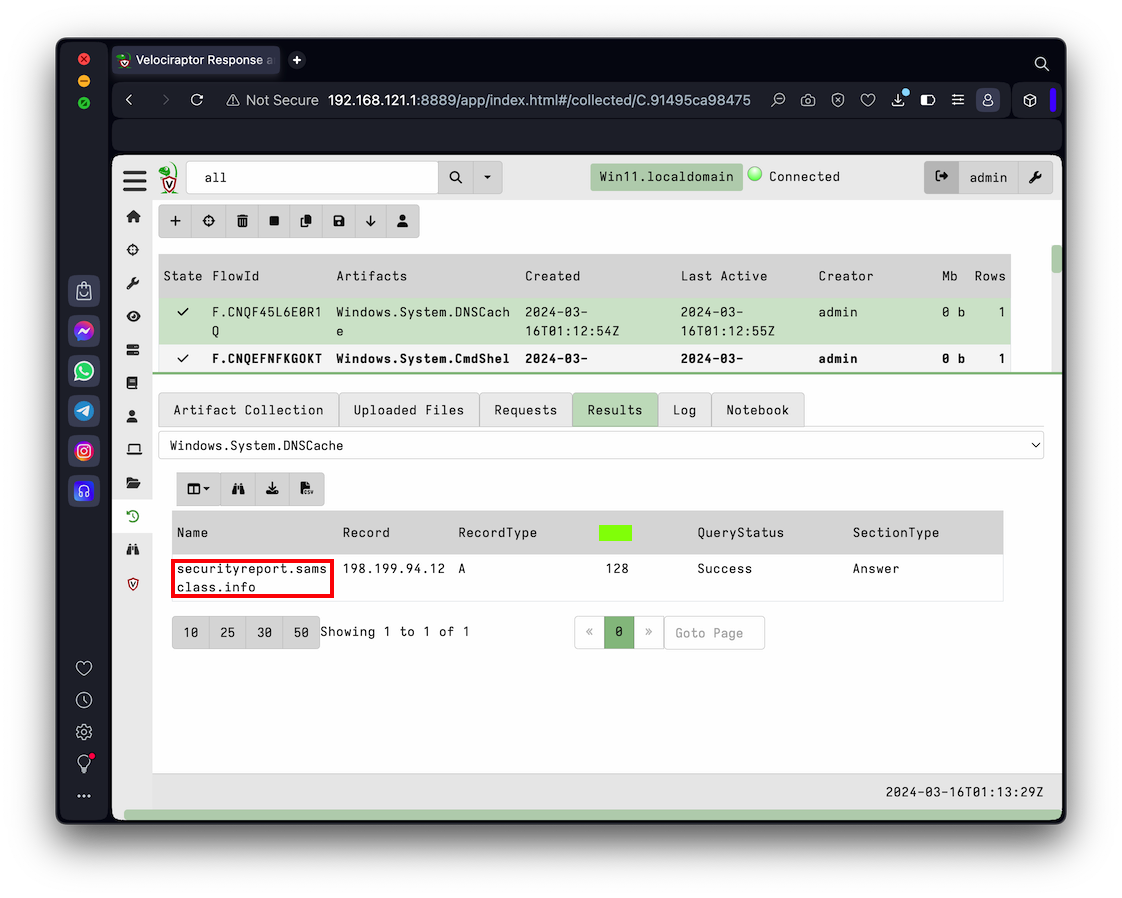Click the person icon toolbar button

coord(402,221)
